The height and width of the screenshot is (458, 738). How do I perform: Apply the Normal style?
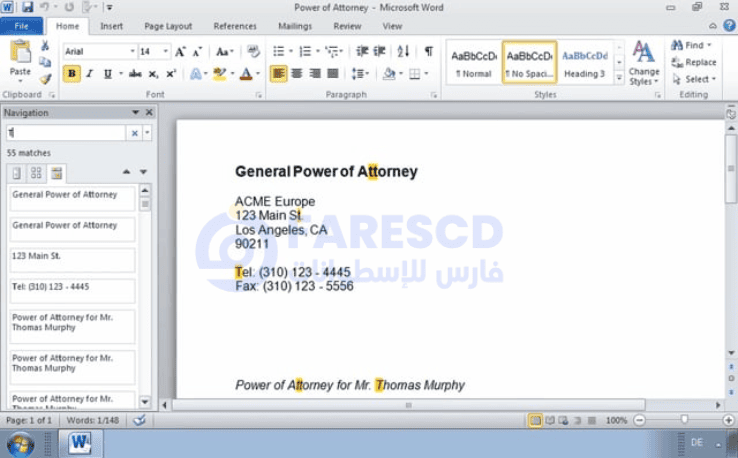[473, 63]
